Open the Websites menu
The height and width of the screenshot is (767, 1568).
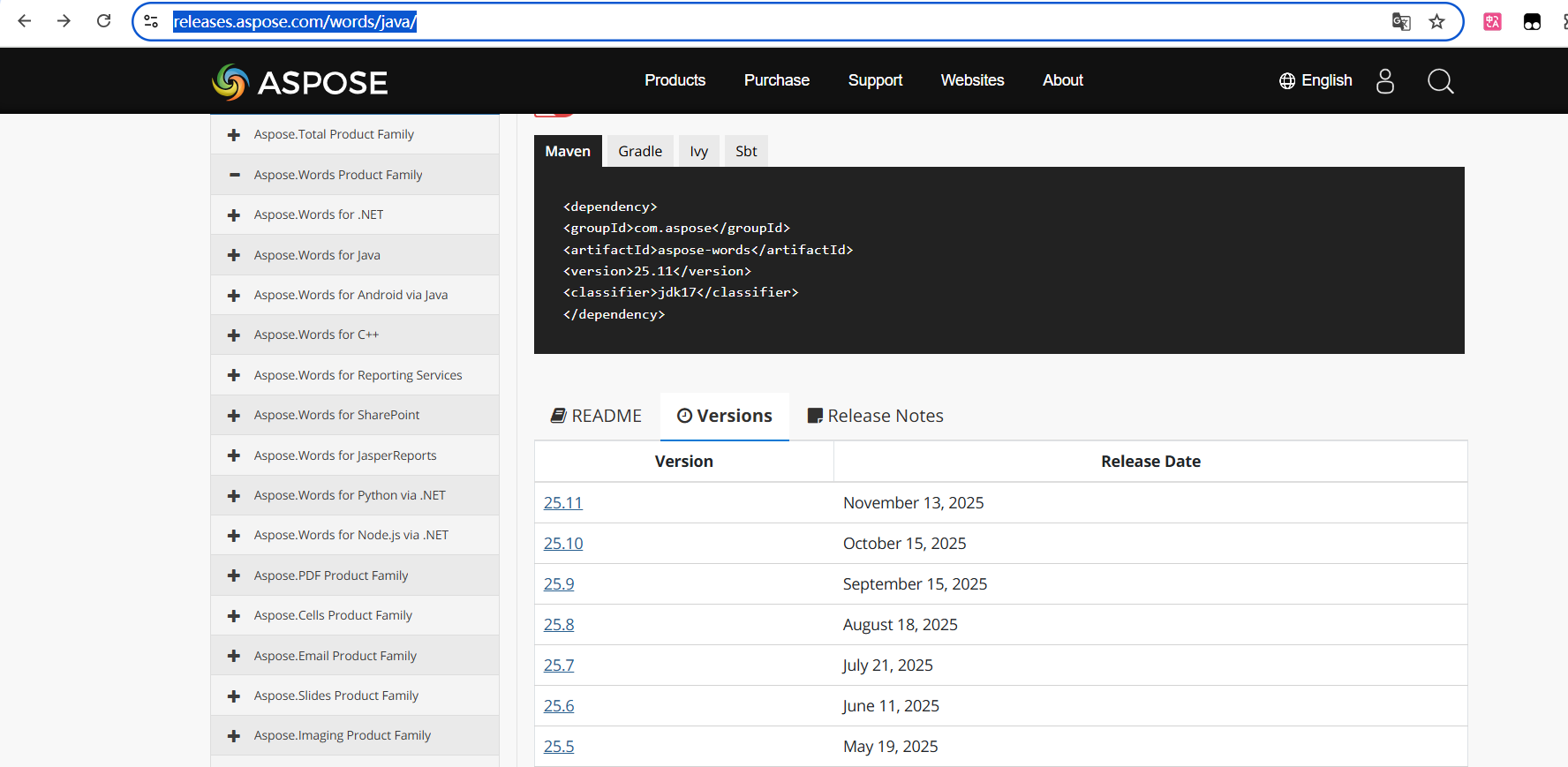pyautogui.click(x=973, y=80)
